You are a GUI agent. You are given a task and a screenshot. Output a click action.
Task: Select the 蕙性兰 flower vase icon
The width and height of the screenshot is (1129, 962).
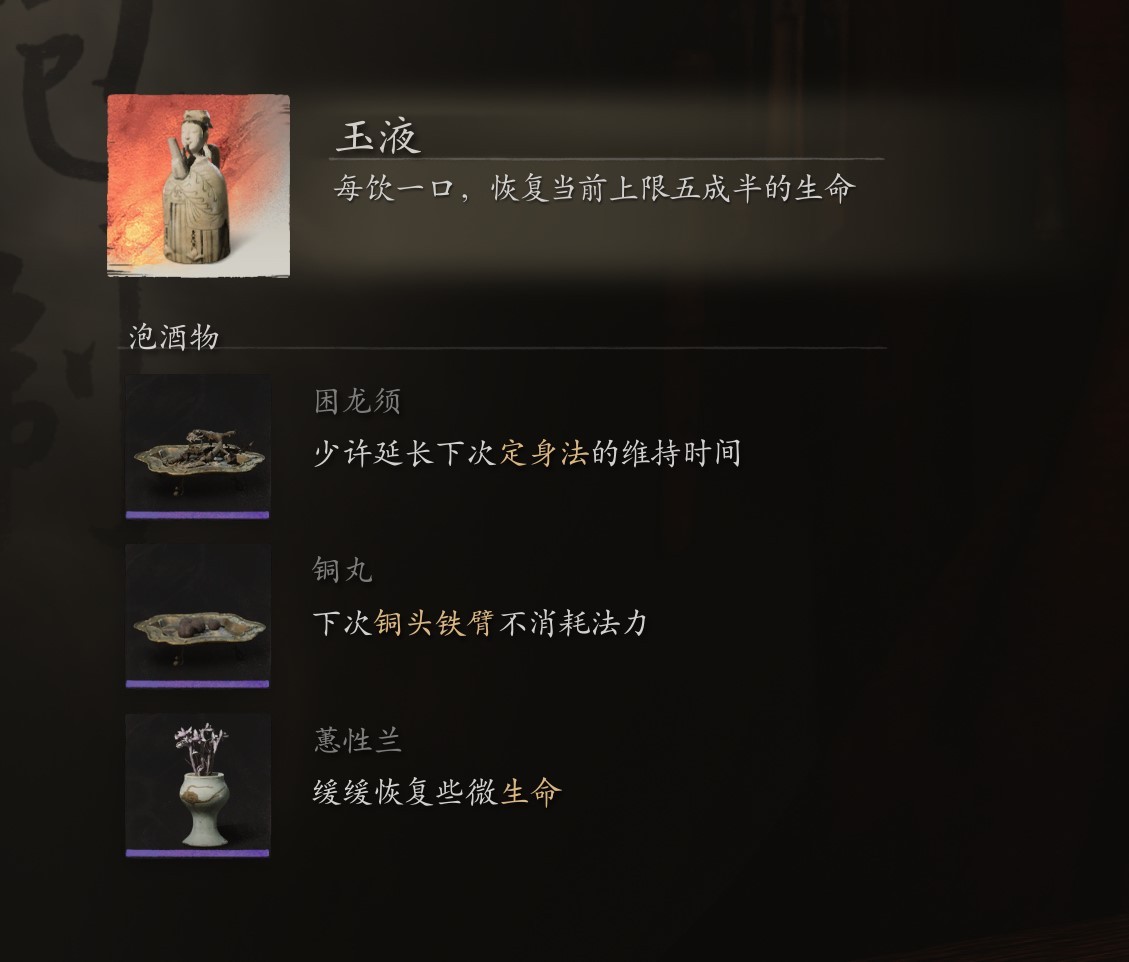(x=197, y=783)
